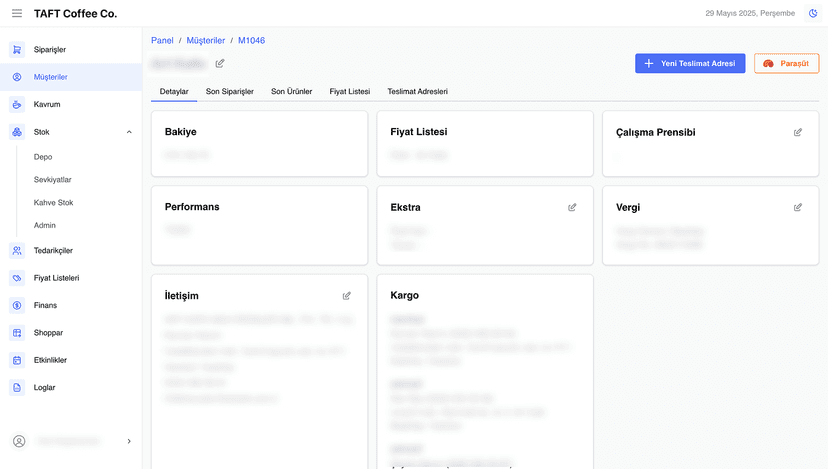Expand the user profile chevron
The image size is (828, 469).
coord(129,441)
